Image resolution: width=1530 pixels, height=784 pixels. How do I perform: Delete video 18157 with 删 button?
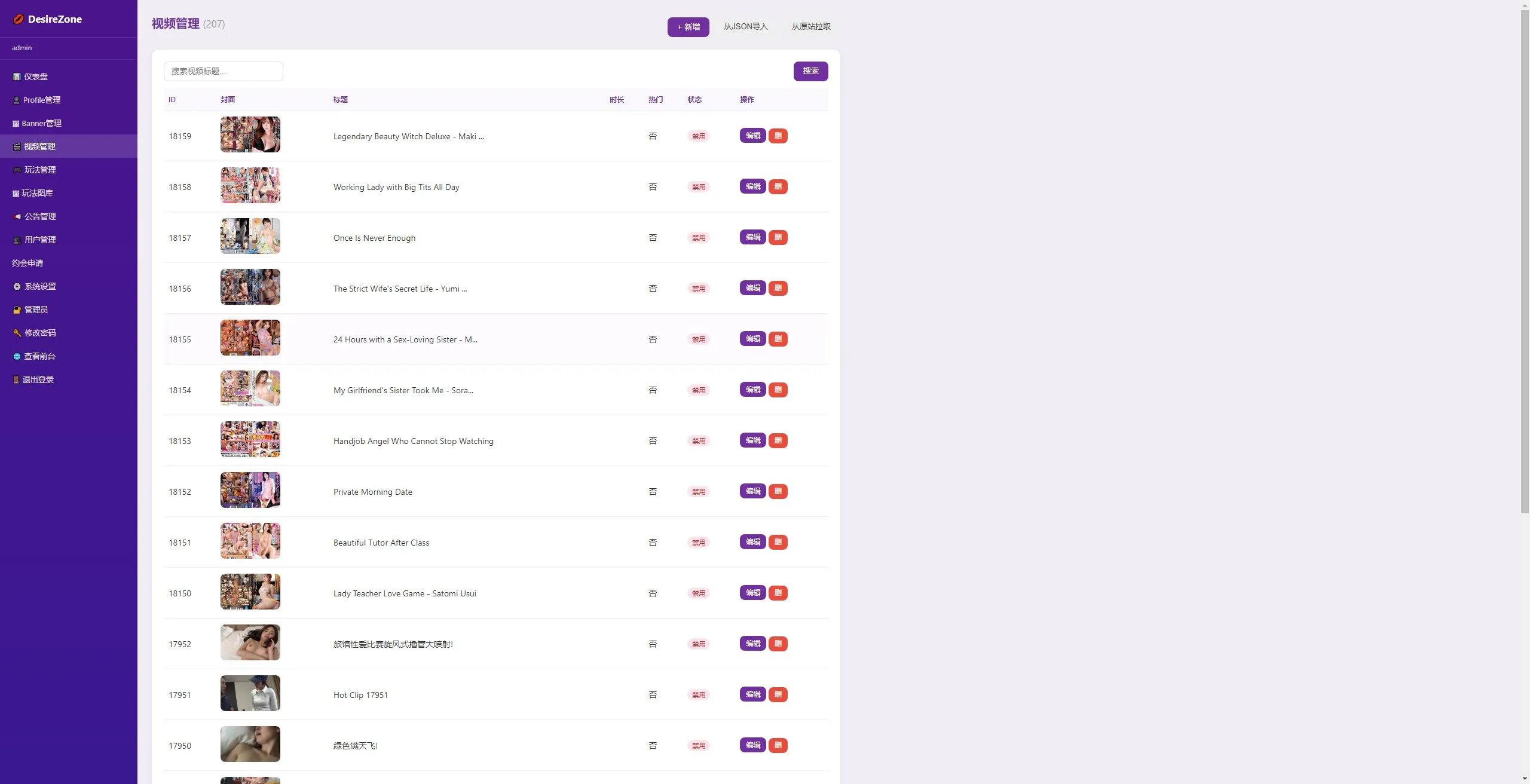click(x=778, y=237)
